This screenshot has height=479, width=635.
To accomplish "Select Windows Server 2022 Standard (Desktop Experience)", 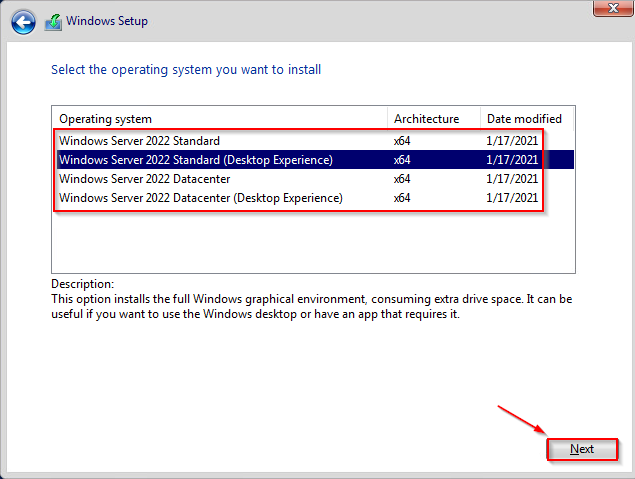I will (315, 160).
